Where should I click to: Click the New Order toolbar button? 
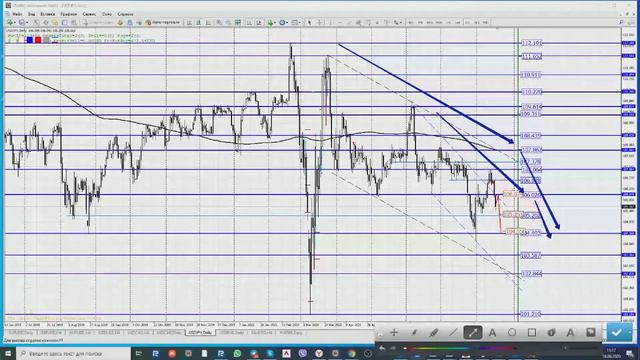click(x=98, y=22)
